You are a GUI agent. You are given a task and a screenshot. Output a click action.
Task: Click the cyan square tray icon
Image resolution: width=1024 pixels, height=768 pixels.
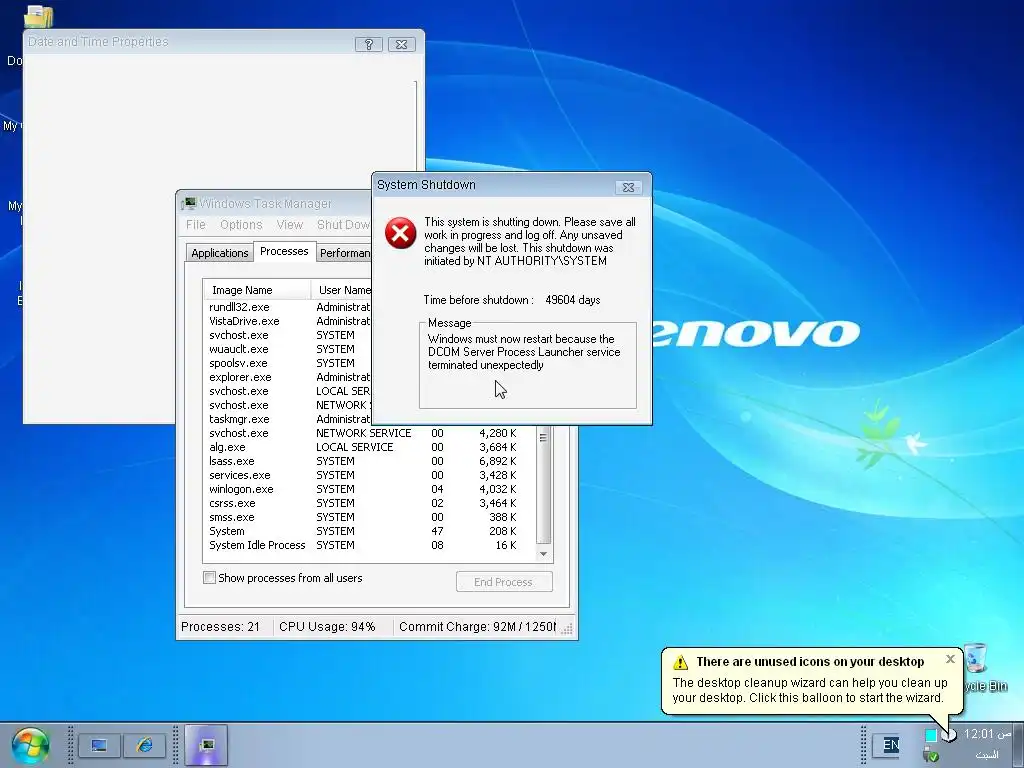tap(931, 735)
